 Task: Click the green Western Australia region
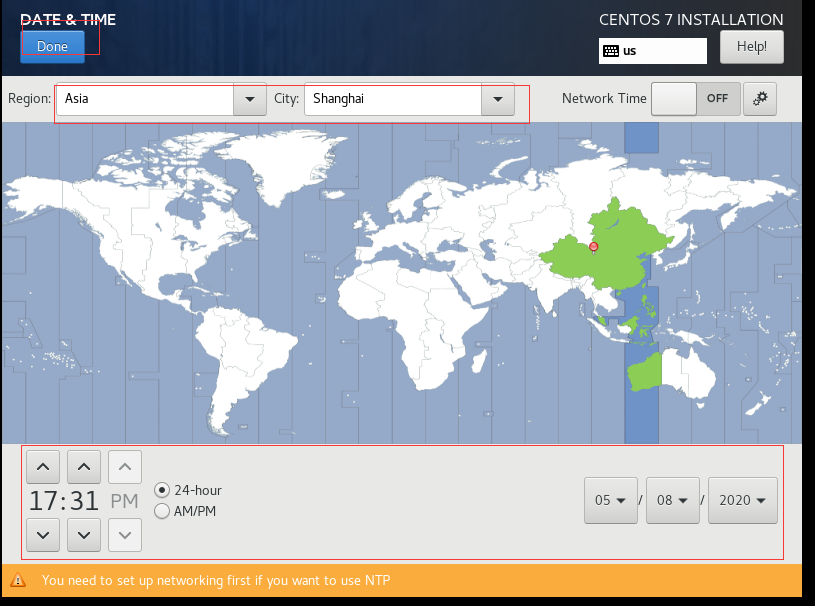(x=645, y=372)
